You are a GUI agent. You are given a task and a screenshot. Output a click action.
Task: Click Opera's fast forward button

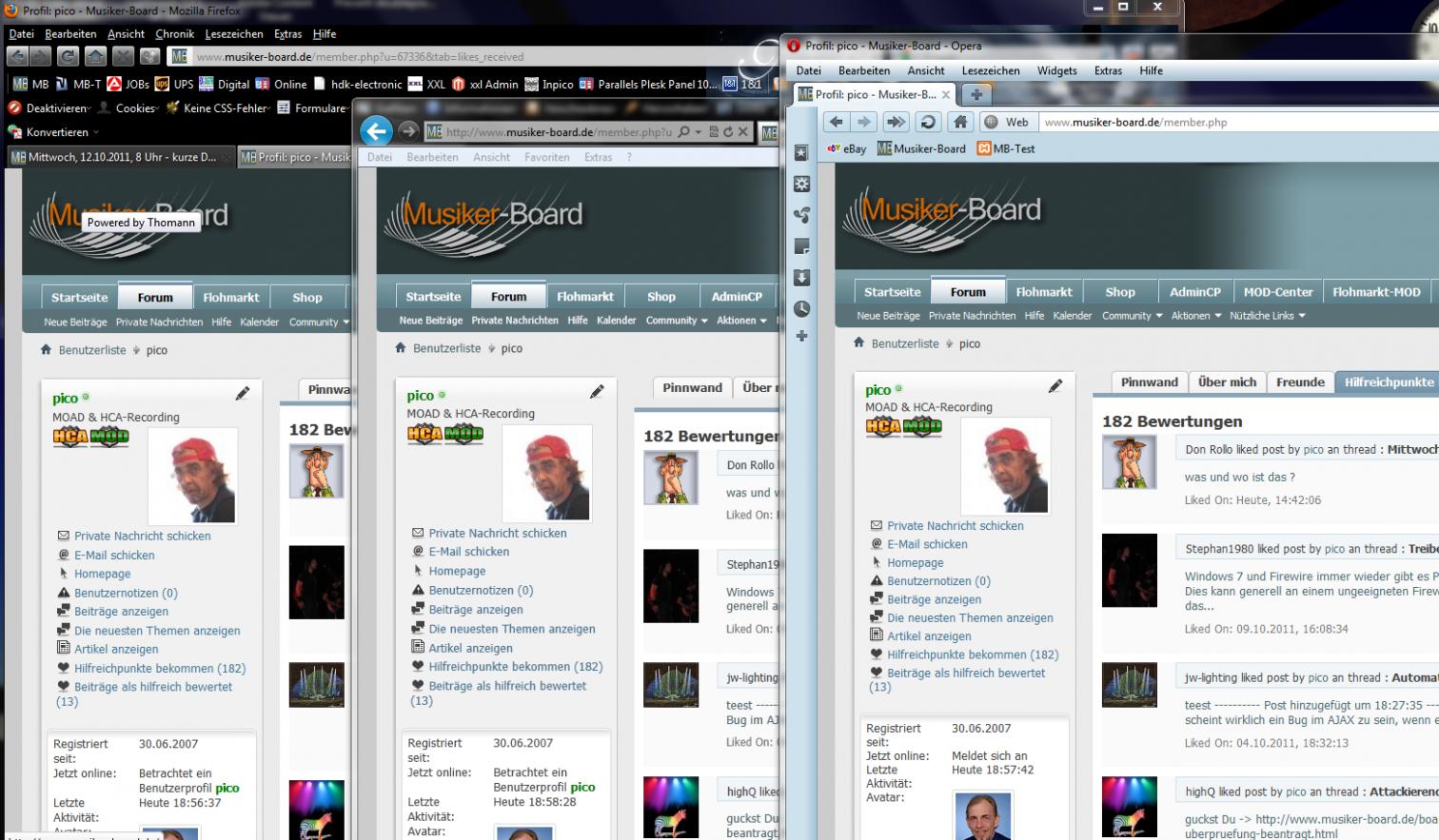pyautogui.click(x=896, y=122)
